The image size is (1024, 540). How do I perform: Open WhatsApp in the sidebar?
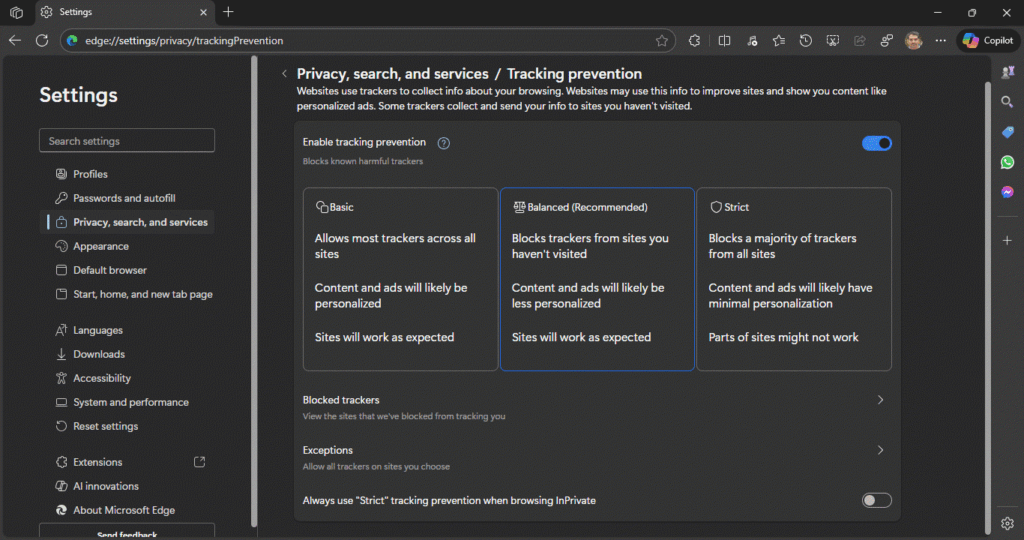[x=1007, y=162]
